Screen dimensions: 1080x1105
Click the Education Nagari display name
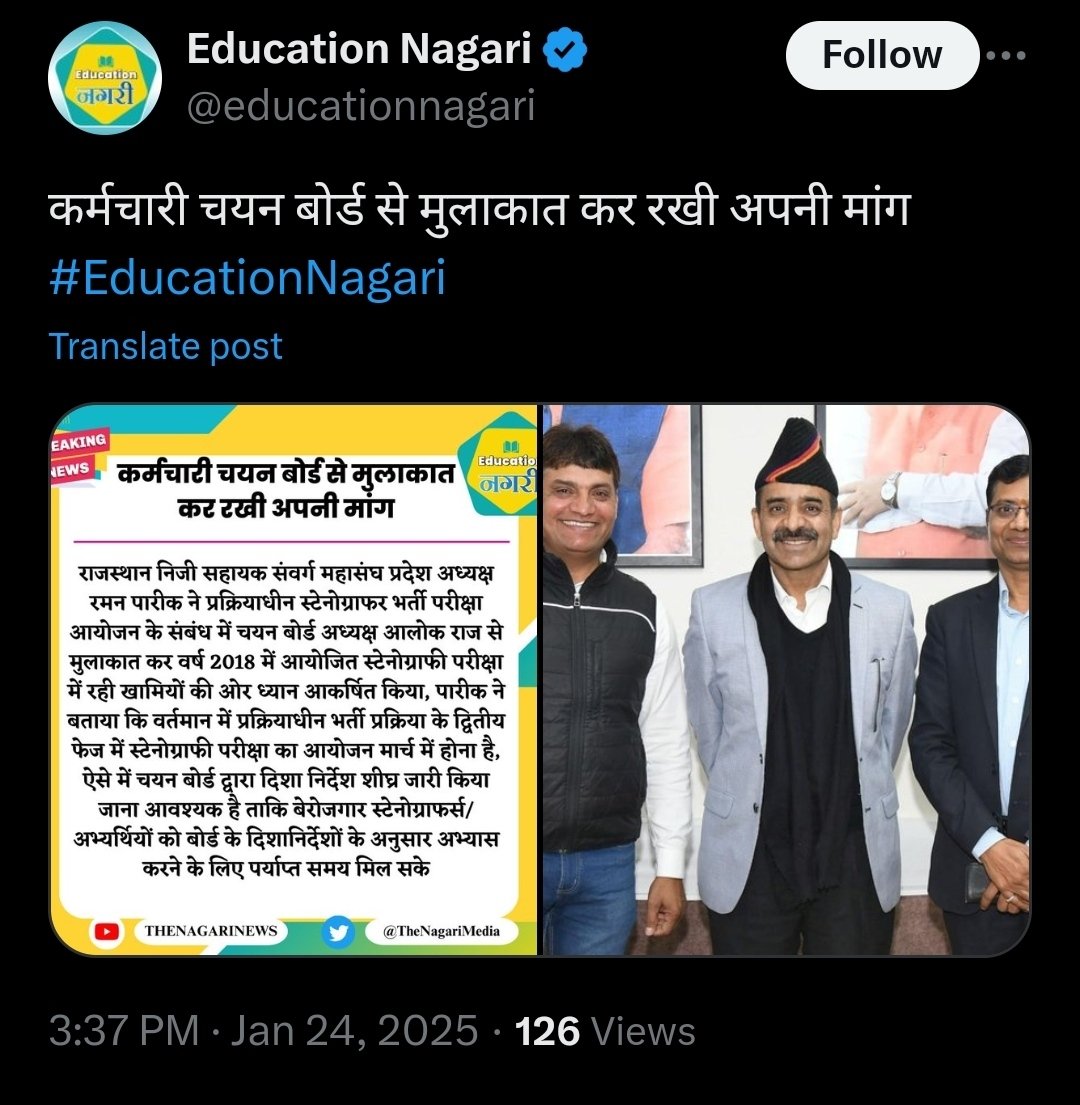click(x=359, y=49)
